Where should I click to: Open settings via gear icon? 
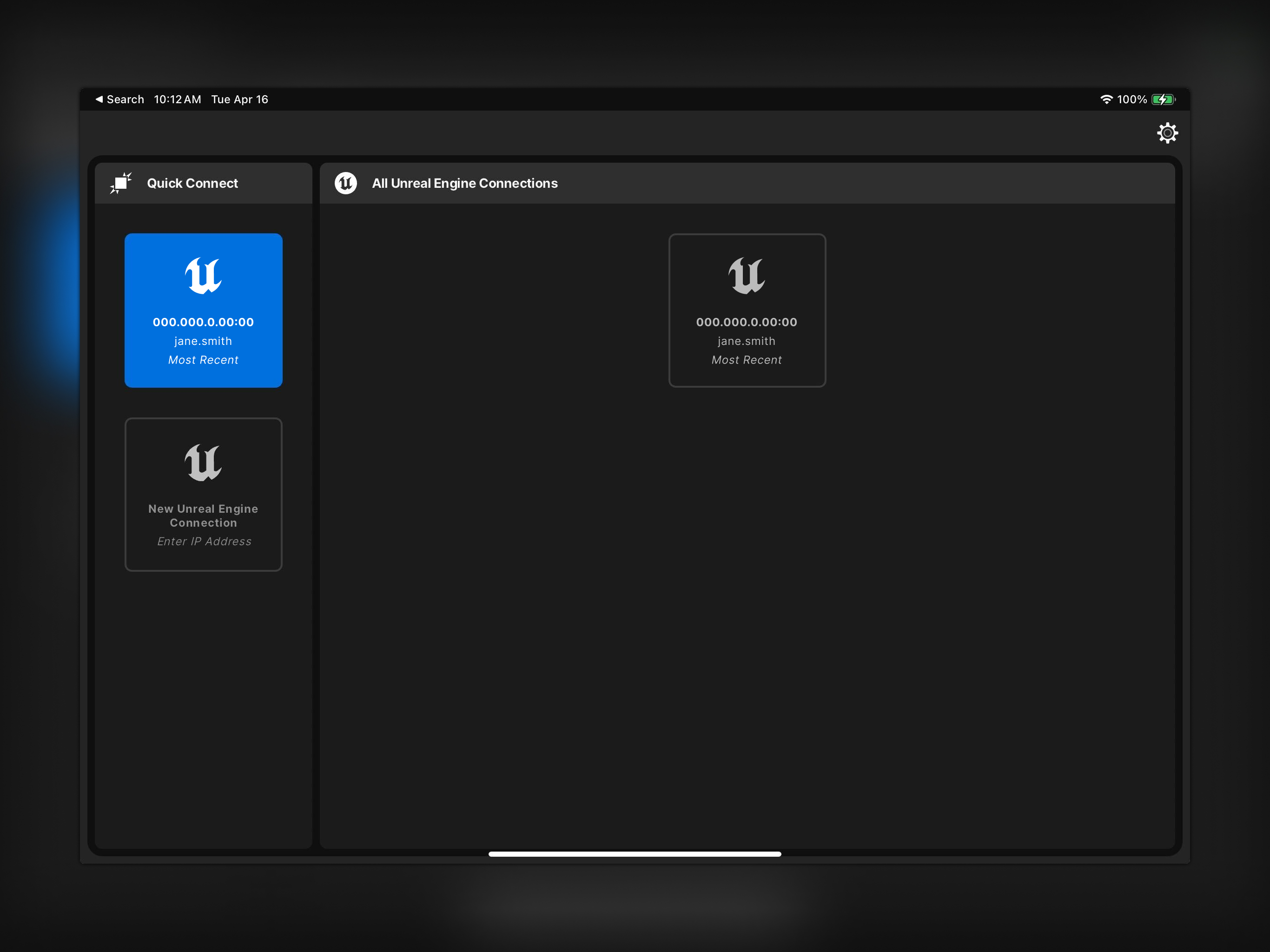(1167, 132)
